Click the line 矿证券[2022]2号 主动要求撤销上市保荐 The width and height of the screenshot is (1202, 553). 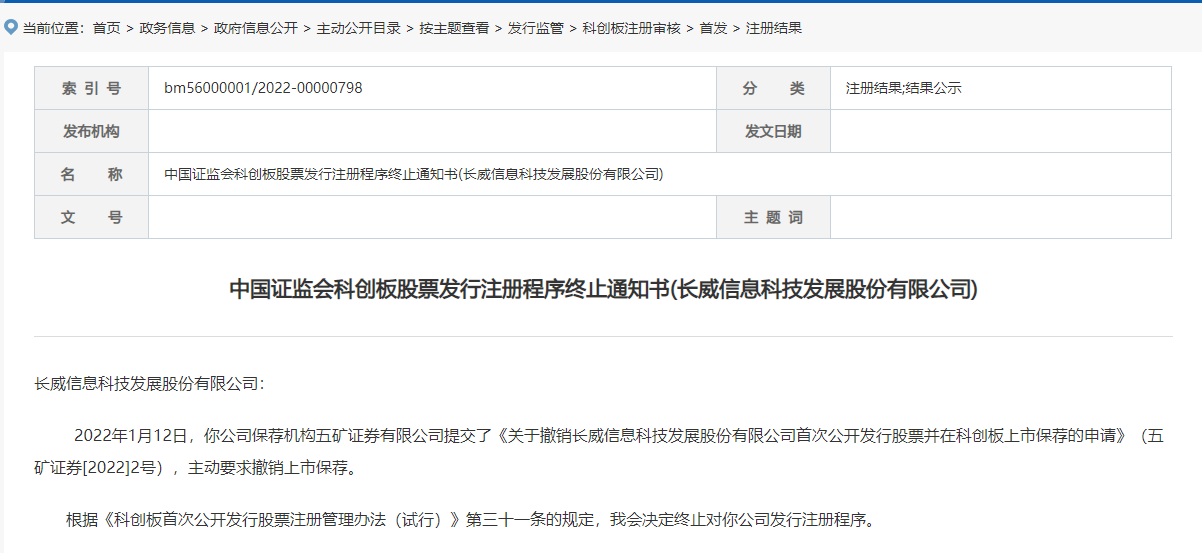[x=195, y=467]
